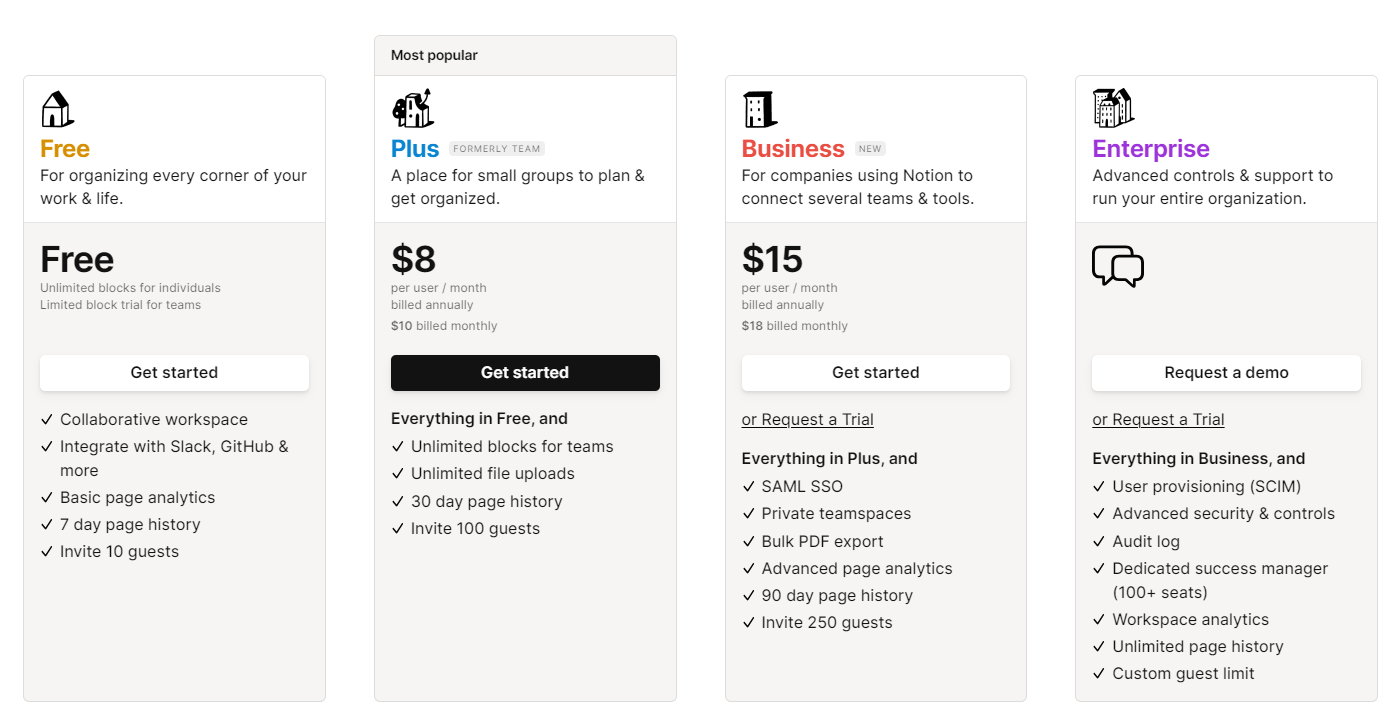Click the Most popular banner
The height and width of the screenshot is (728, 1400).
coord(434,55)
